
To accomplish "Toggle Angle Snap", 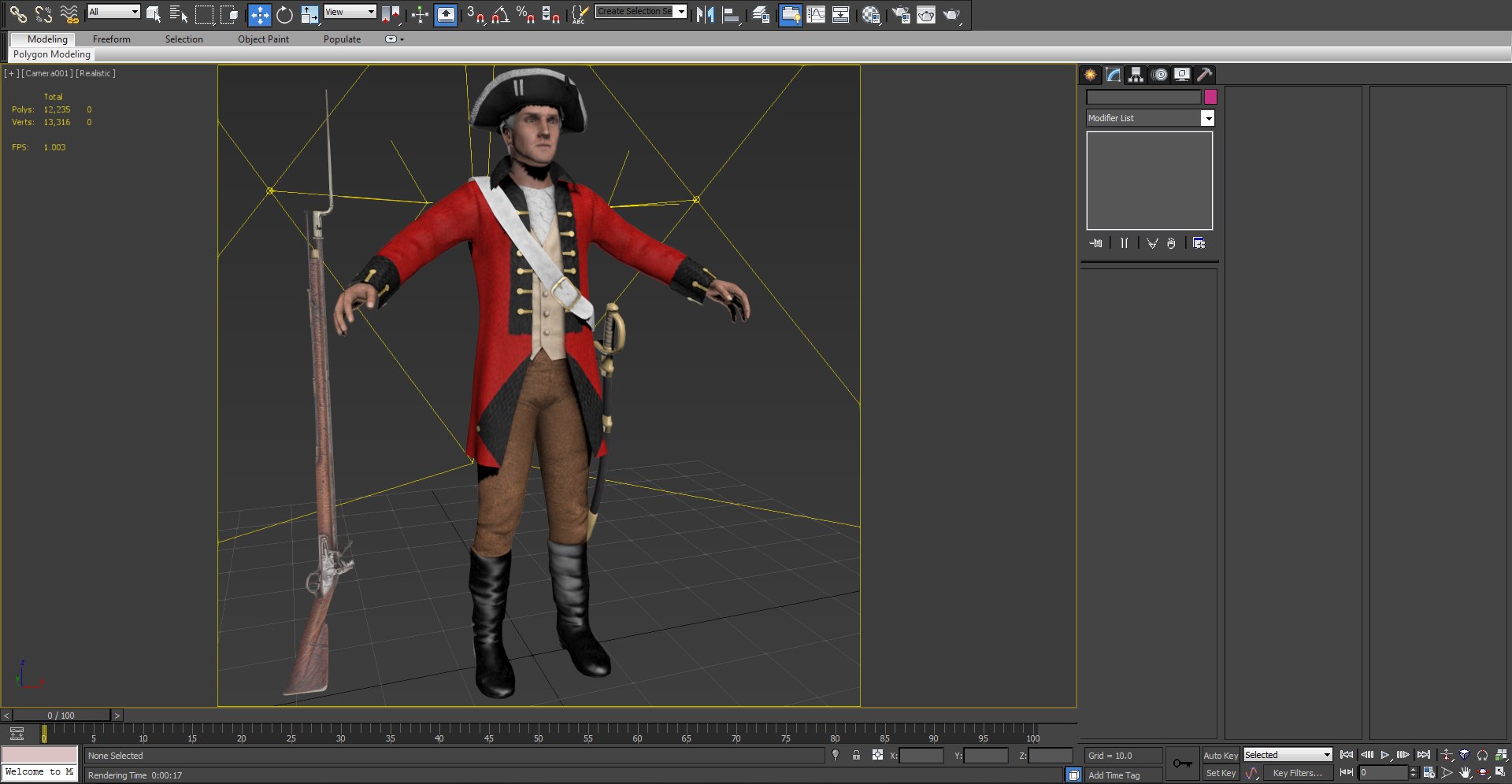I will click(501, 13).
